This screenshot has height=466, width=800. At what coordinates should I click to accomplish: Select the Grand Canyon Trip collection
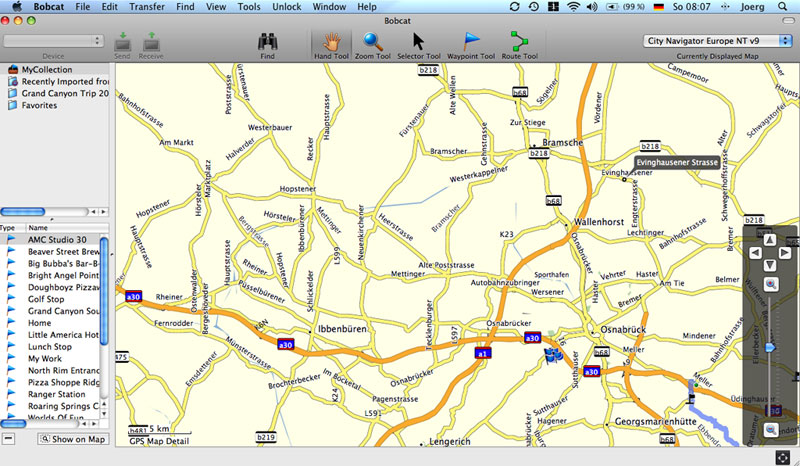click(x=64, y=92)
